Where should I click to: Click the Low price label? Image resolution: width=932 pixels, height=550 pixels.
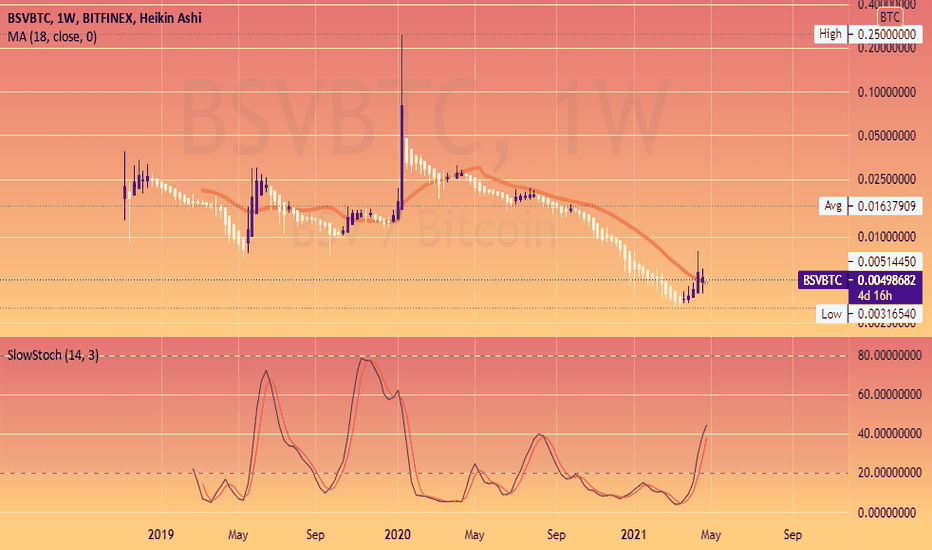(x=831, y=314)
